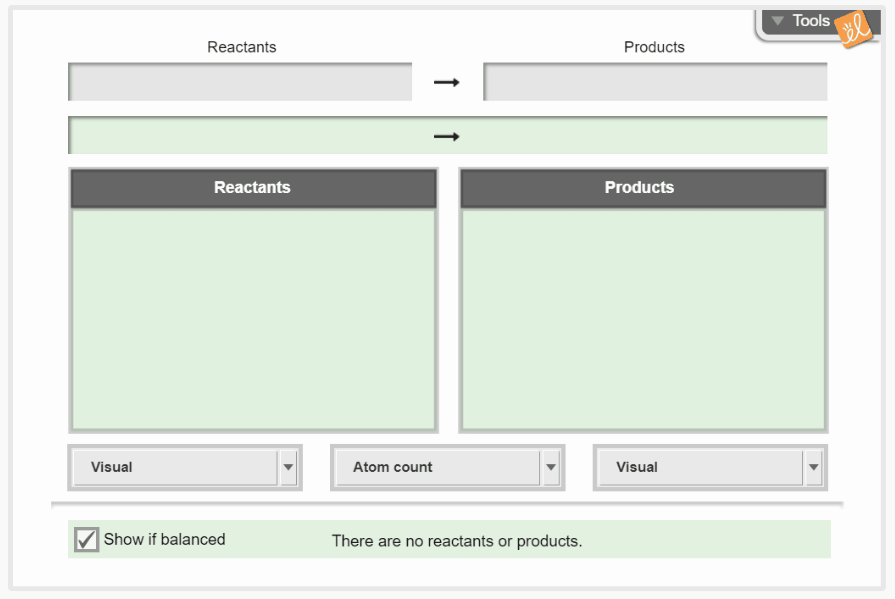Open the left Visual dropdown under Reactants
The height and width of the screenshot is (599, 895).
pyautogui.click(x=185, y=467)
